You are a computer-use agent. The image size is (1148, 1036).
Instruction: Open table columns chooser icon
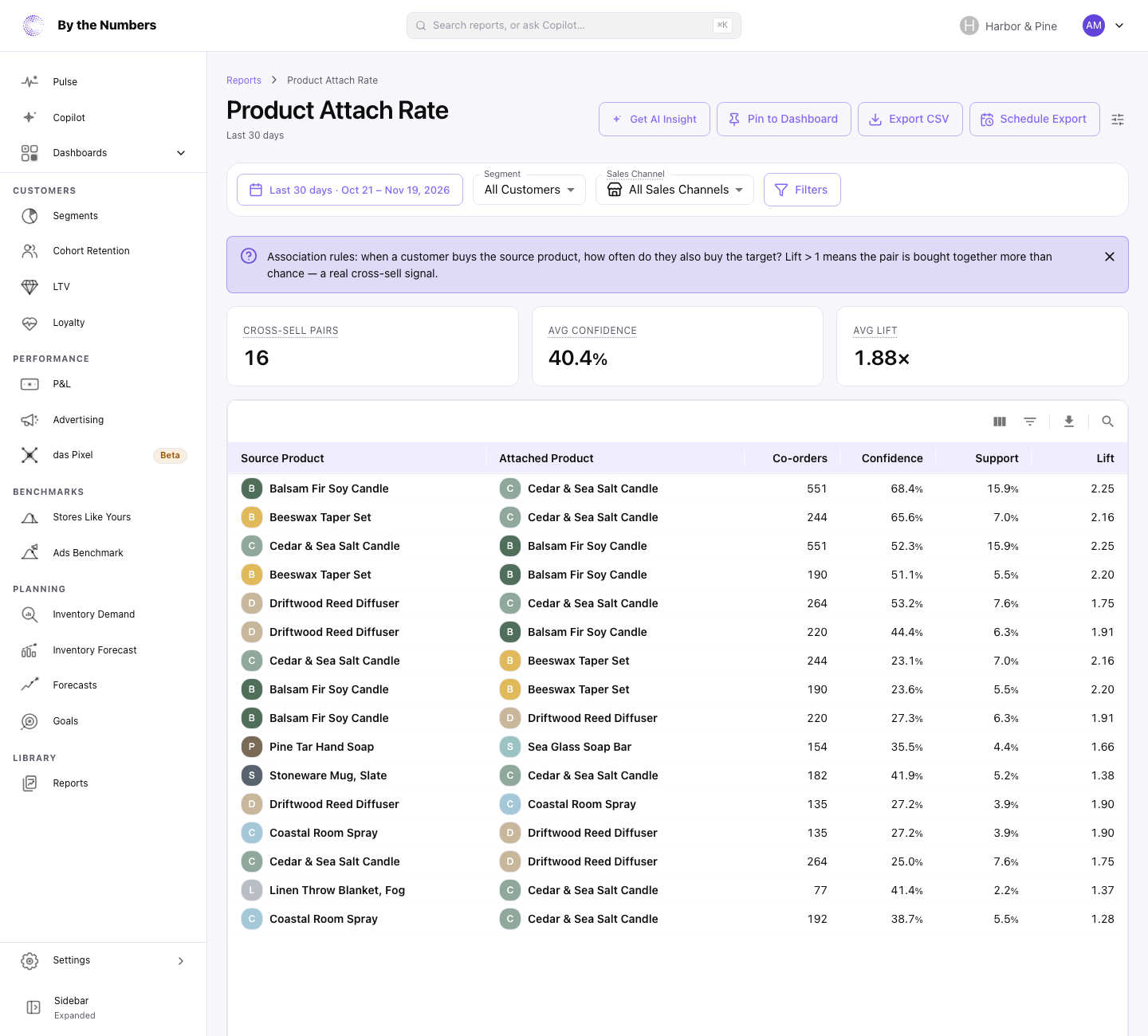pyautogui.click(x=1000, y=422)
